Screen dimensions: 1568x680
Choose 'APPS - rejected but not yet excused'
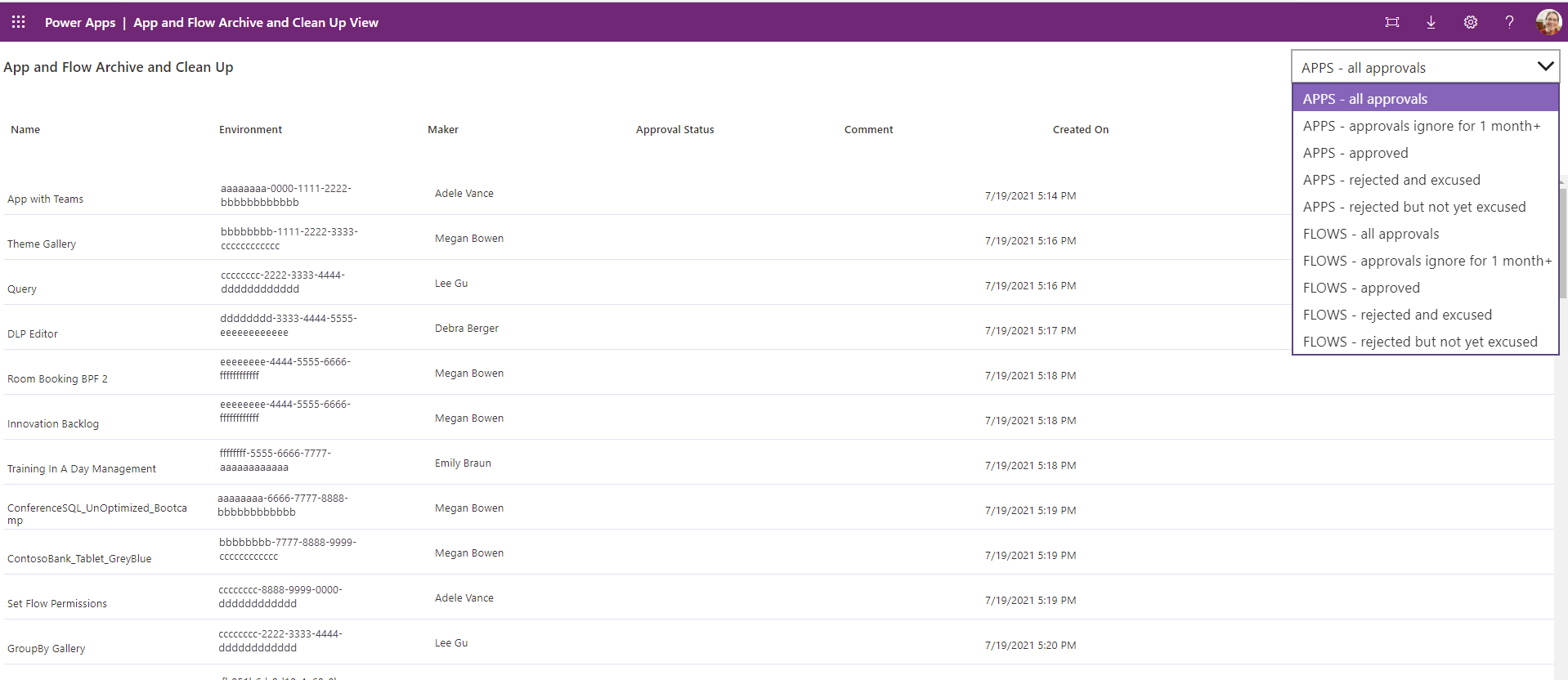[x=1414, y=207]
